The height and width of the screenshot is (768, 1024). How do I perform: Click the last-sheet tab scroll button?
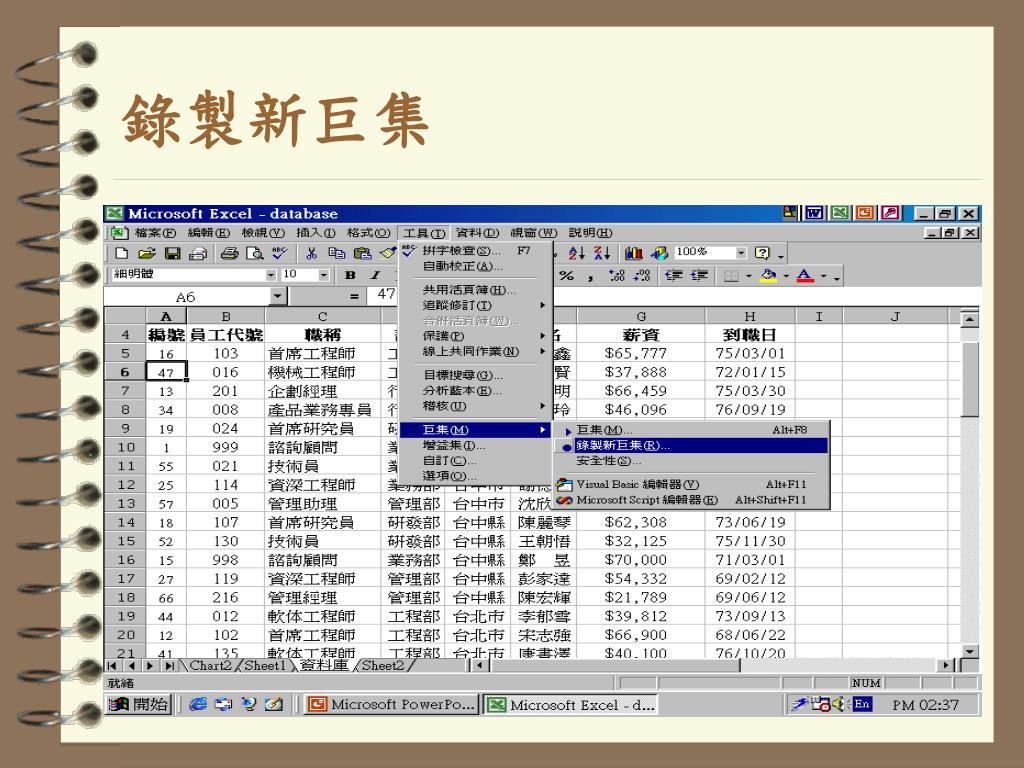point(170,665)
